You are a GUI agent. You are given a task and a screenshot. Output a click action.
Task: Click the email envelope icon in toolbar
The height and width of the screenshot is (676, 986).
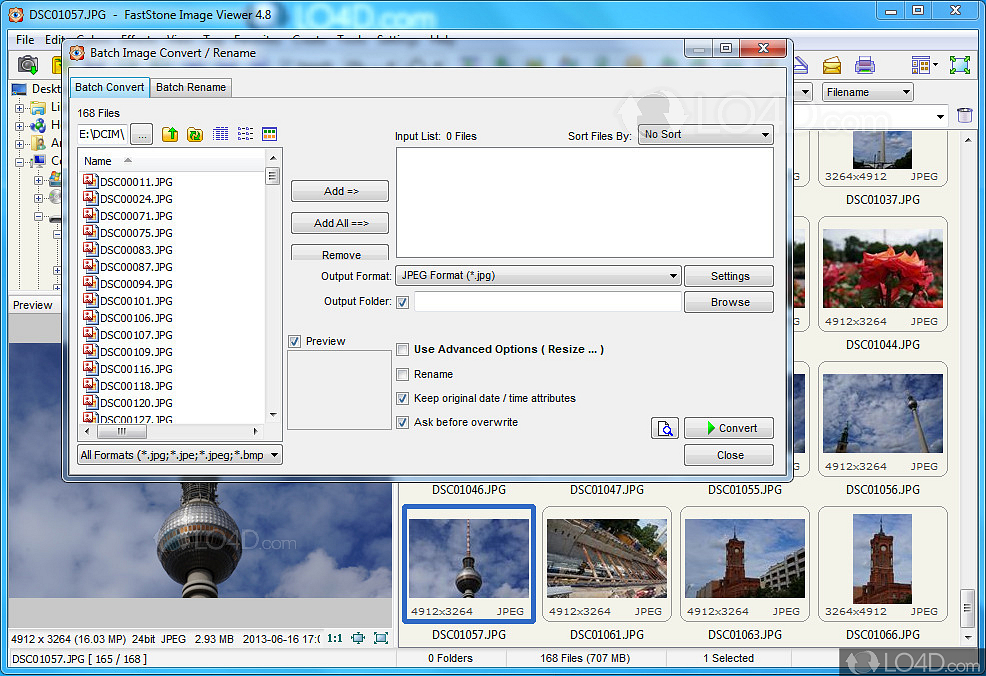(x=832, y=66)
